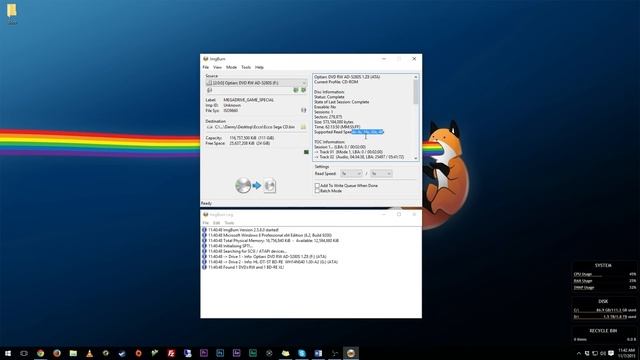Select the 'Current Profile: CD-ROM' line
Image resolution: width=640 pixels, height=360 pixels.
336,82
